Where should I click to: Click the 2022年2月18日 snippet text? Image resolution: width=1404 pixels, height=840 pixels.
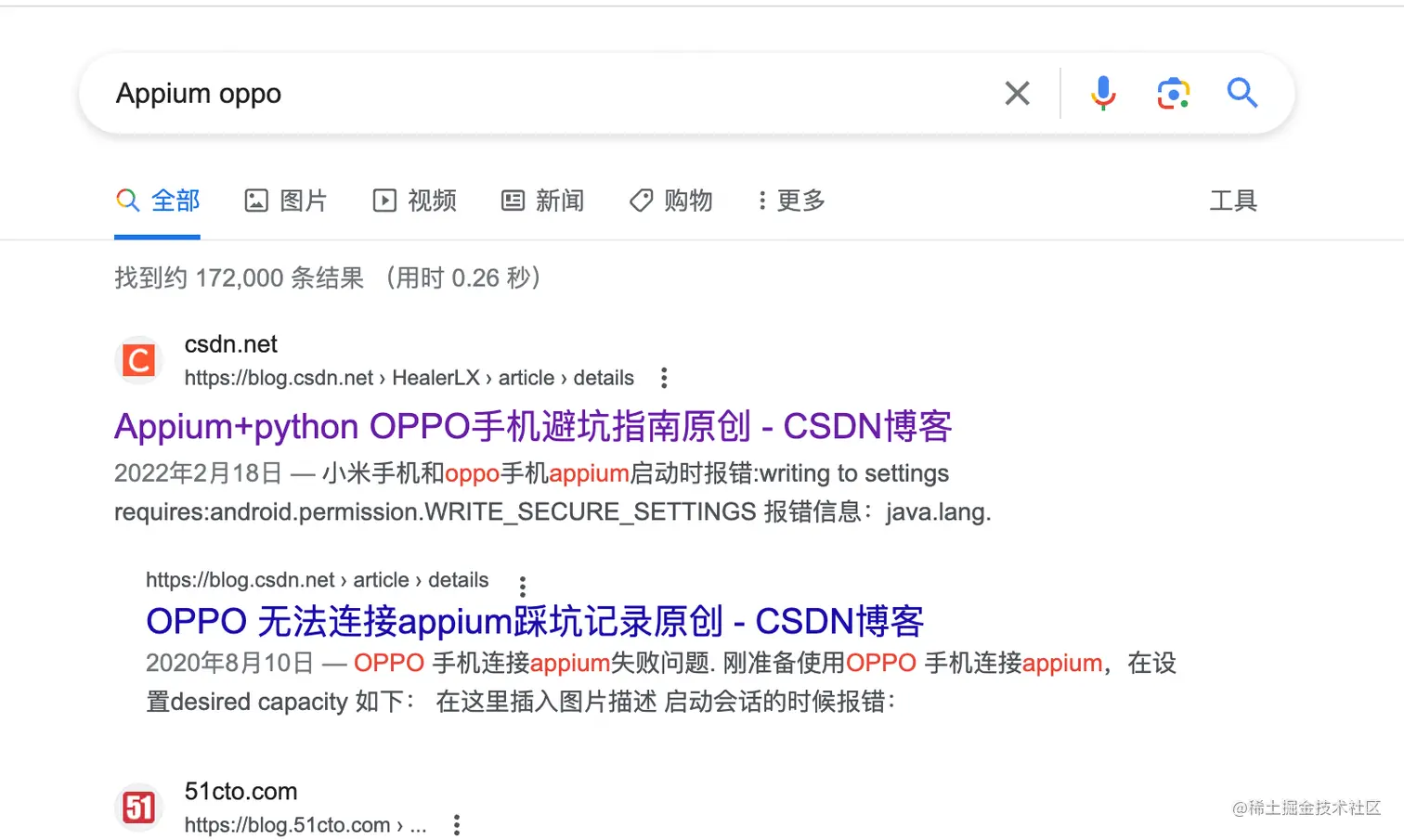[x=198, y=473]
